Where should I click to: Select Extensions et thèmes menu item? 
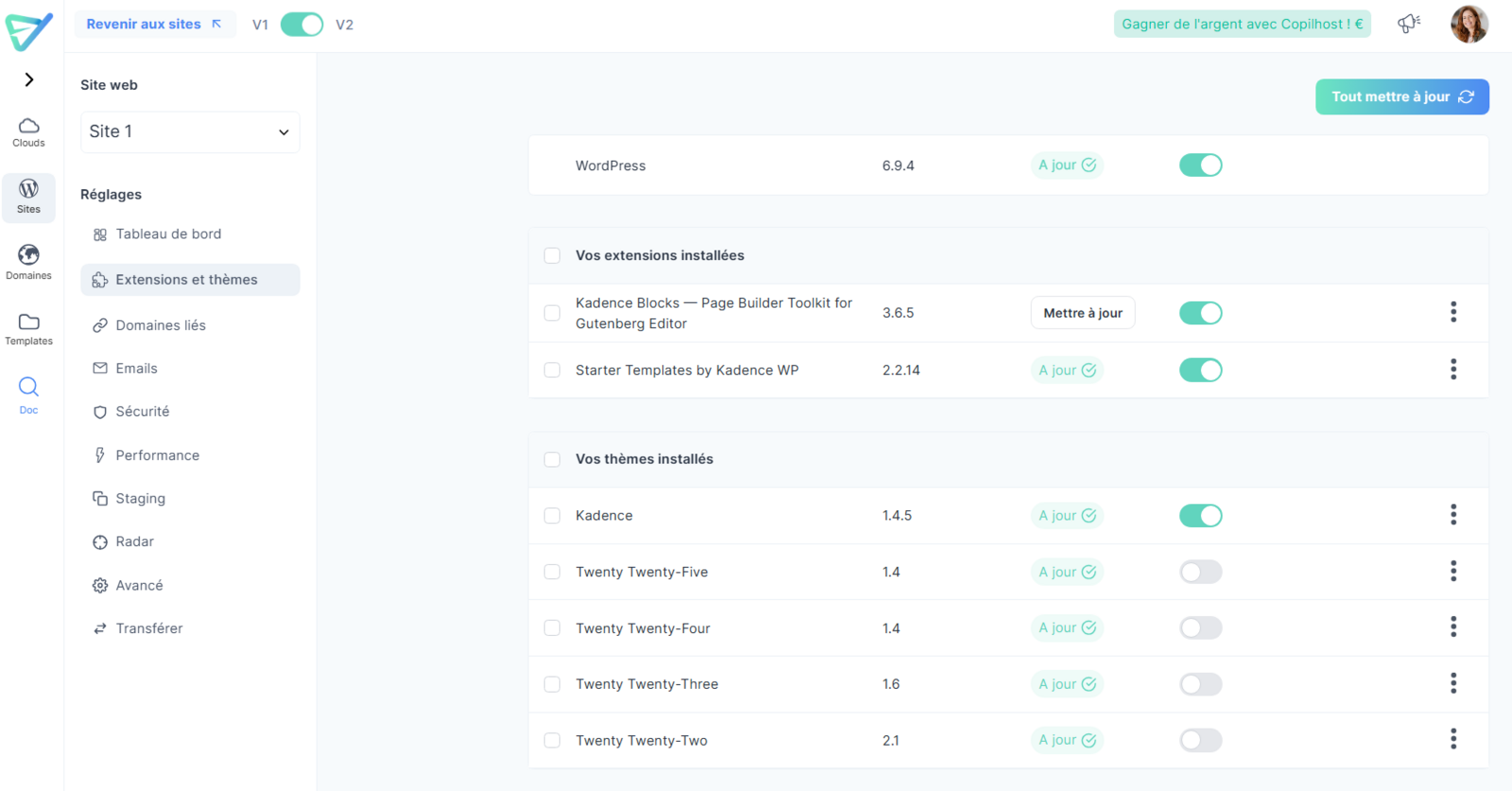[190, 280]
